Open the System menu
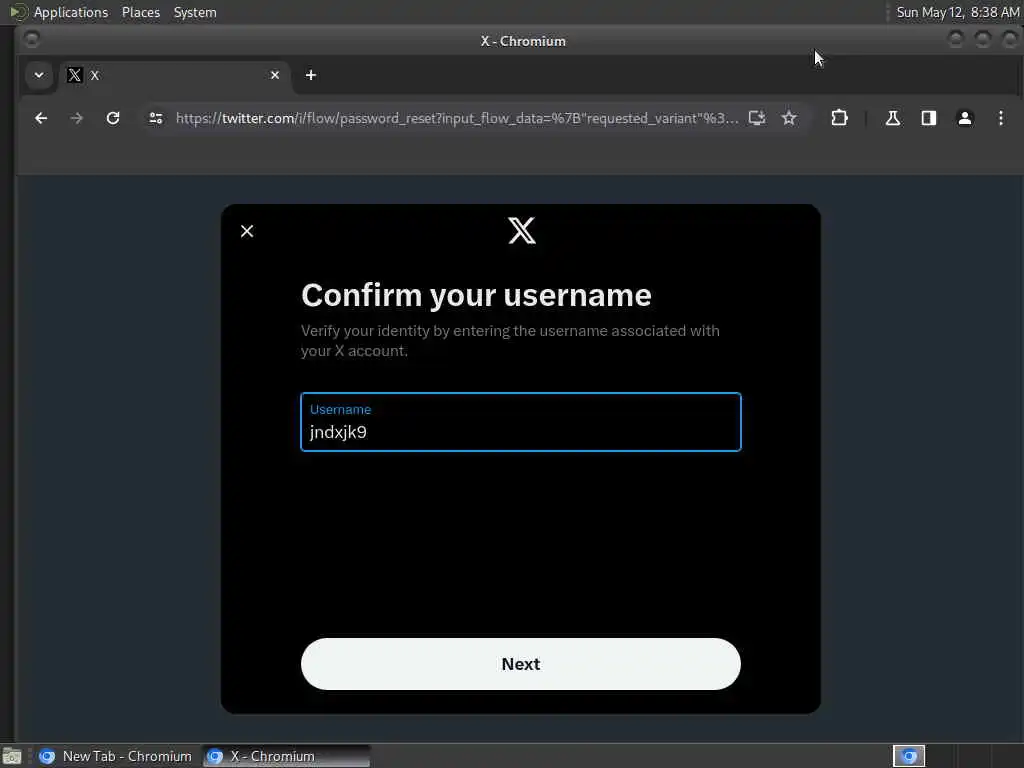Image resolution: width=1024 pixels, height=768 pixels. click(x=195, y=12)
